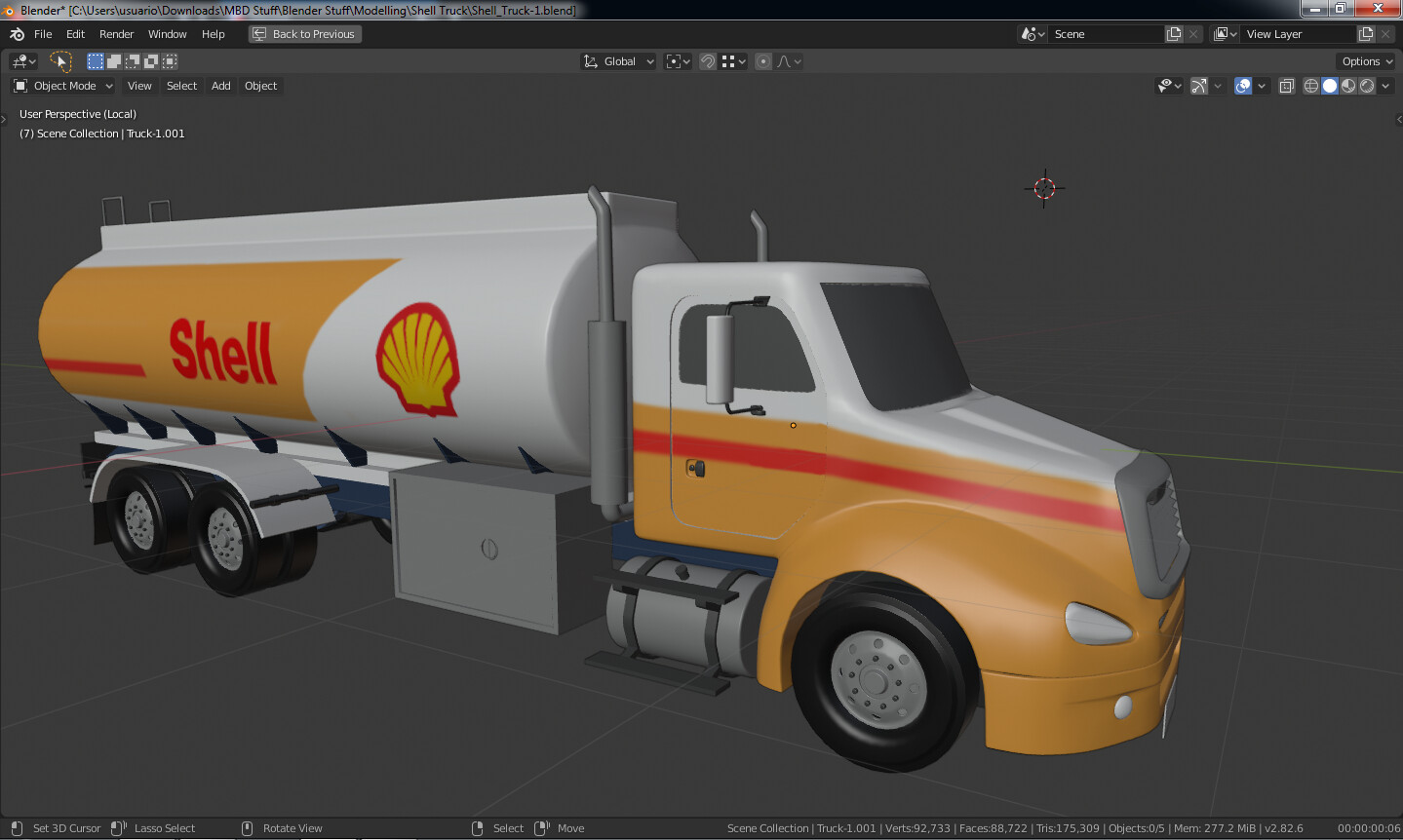Open the viewport View menu

(x=139, y=86)
